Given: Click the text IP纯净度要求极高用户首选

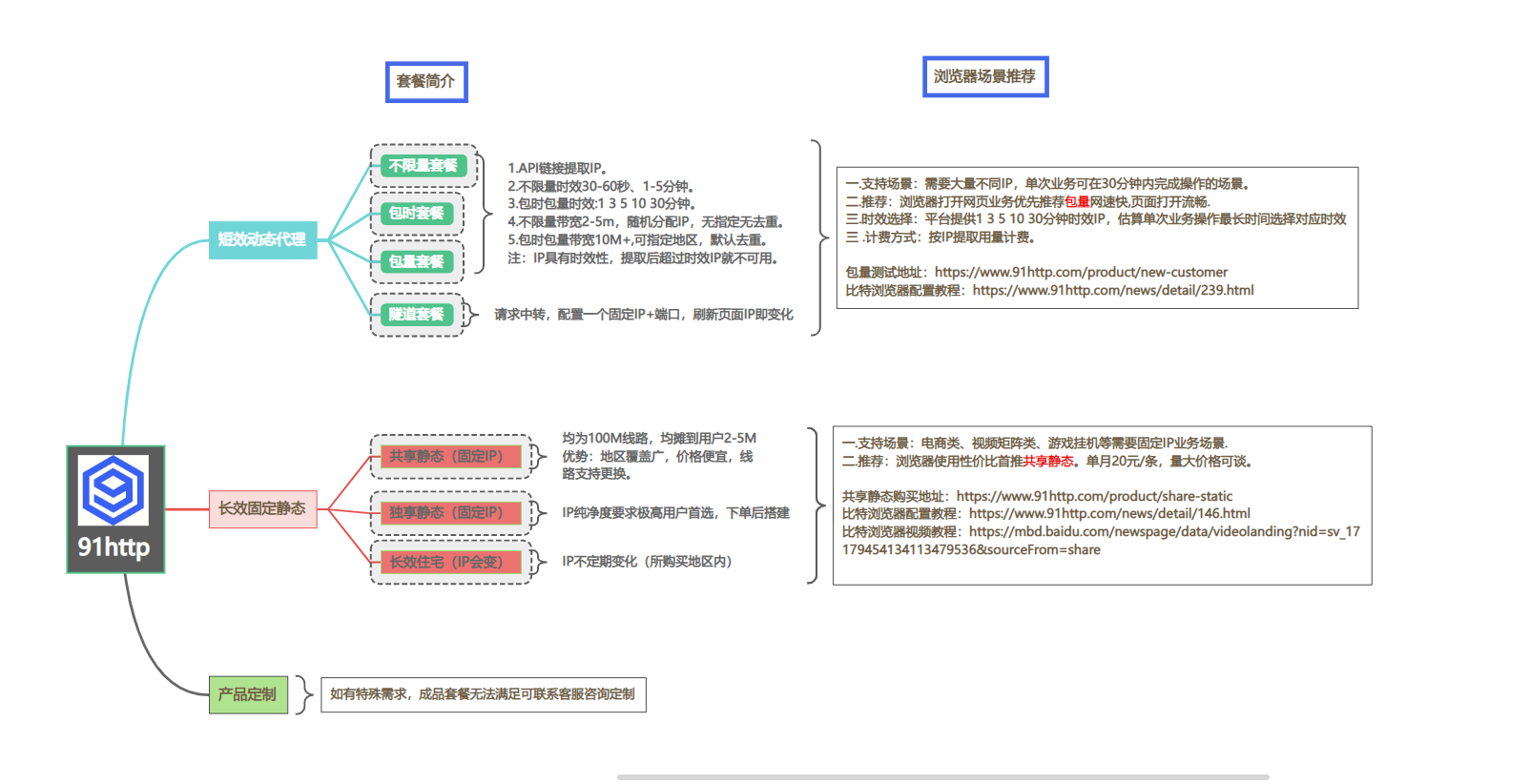Looking at the screenshot, I should 638,513.
